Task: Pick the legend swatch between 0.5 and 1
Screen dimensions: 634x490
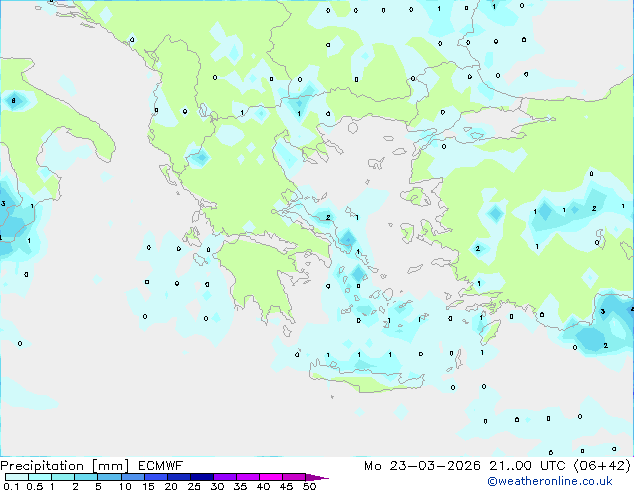Action: [40, 477]
